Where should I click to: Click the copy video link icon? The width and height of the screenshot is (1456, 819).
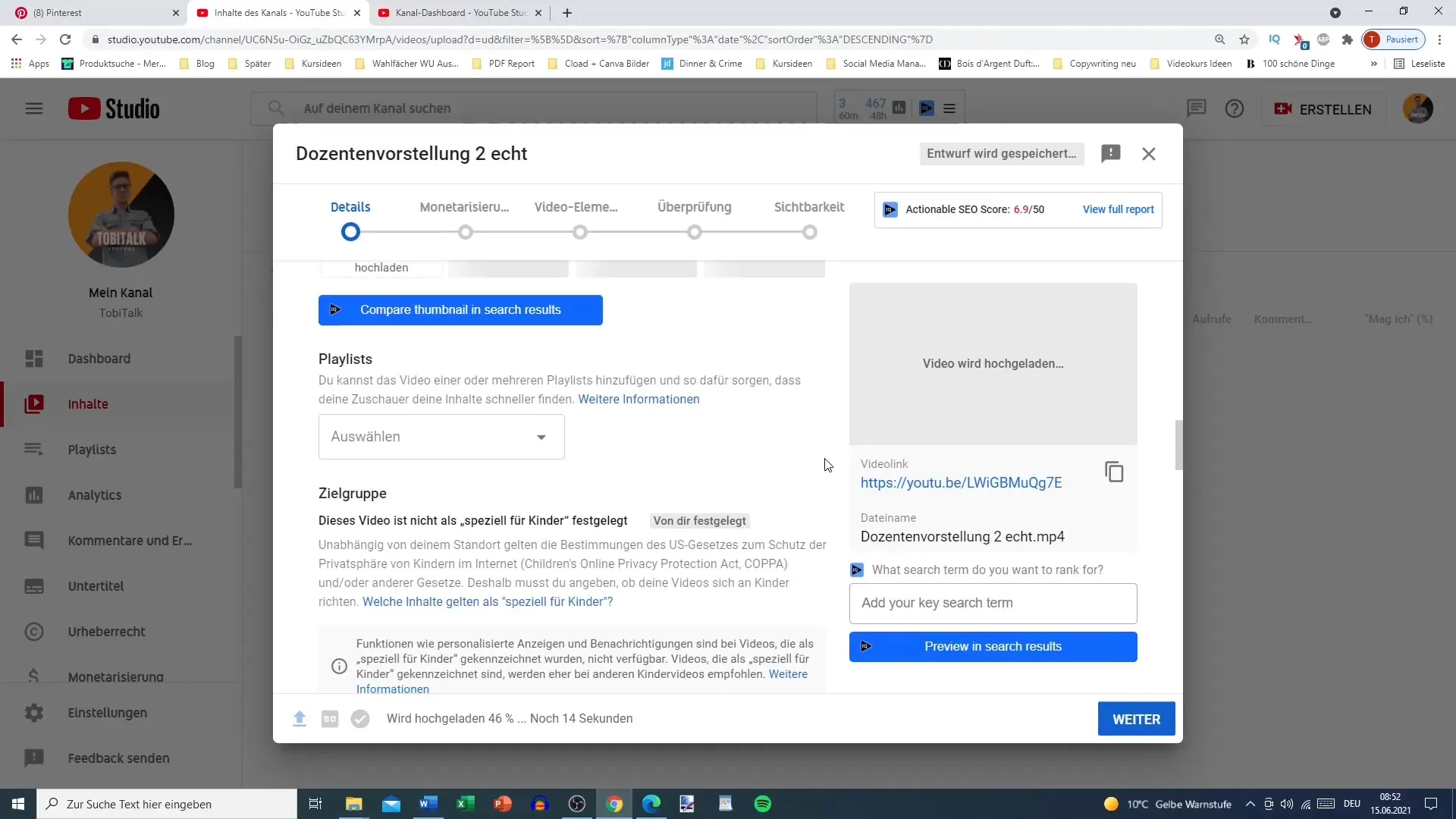pyautogui.click(x=1115, y=472)
